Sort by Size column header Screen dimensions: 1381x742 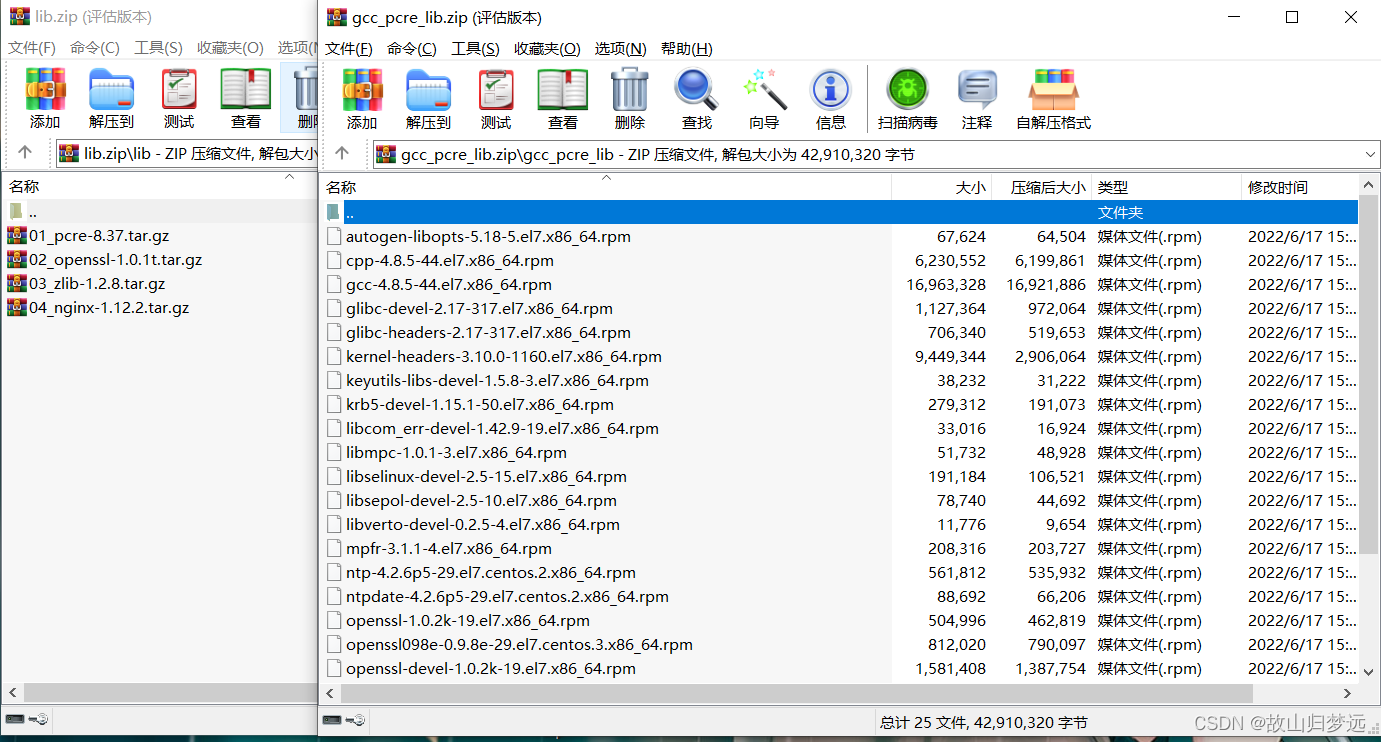[942, 187]
